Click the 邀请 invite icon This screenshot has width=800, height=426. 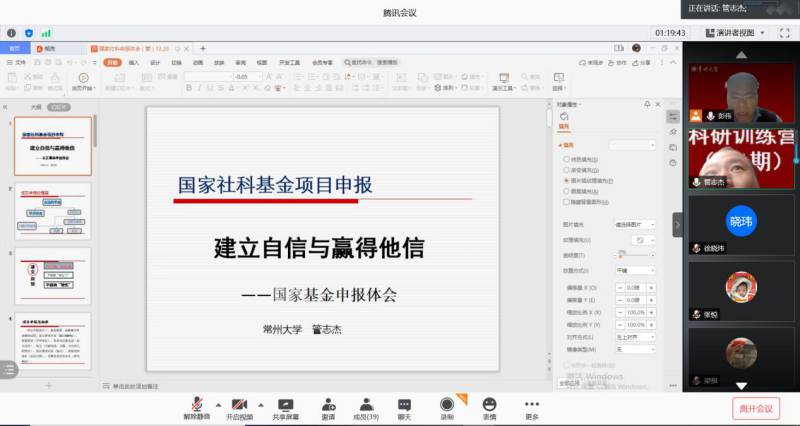coord(328,403)
